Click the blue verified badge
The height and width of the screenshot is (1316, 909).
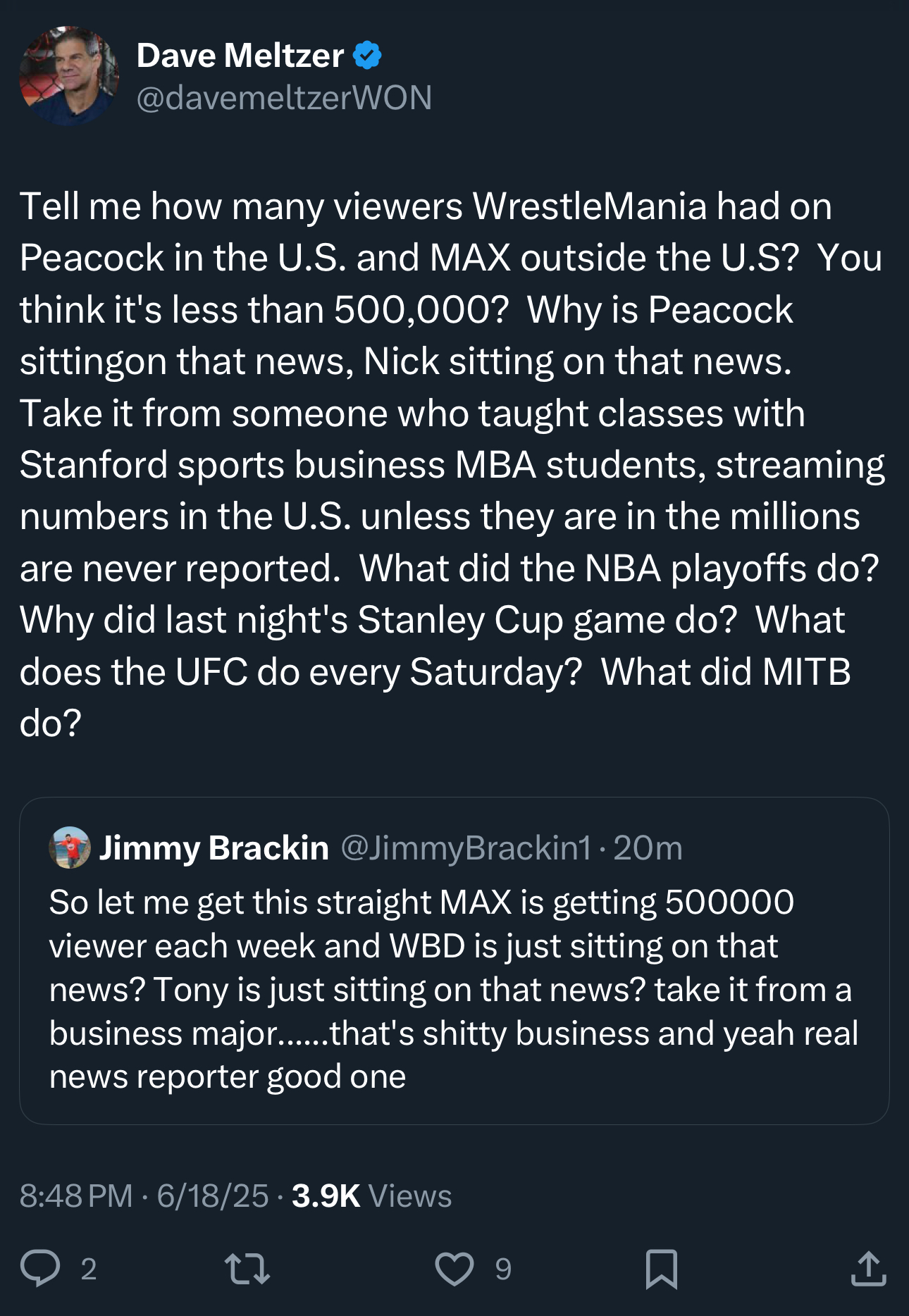[x=367, y=55]
